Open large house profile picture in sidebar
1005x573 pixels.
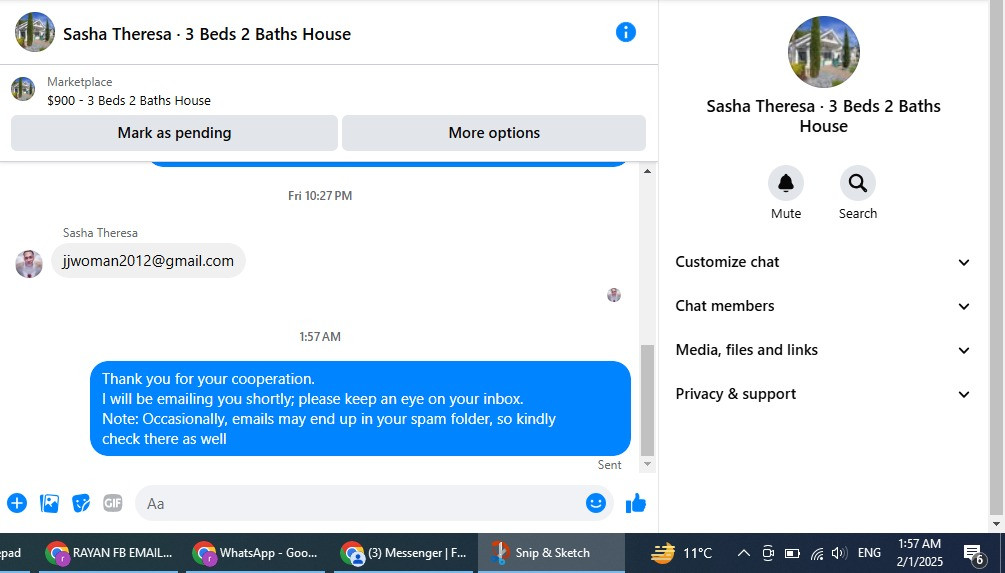click(x=824, y=52)
